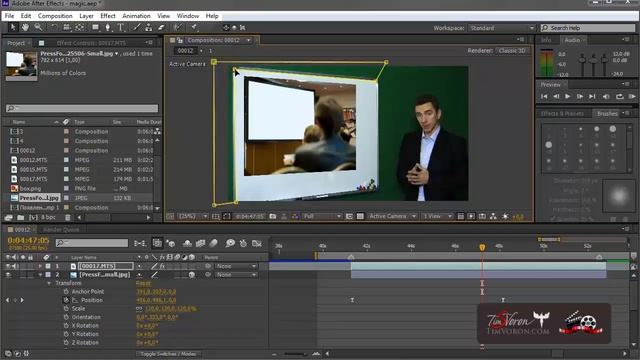Select the Pen tool
Image resolution: width=640 pixels, height=360 pixels.
pos(108,27)
